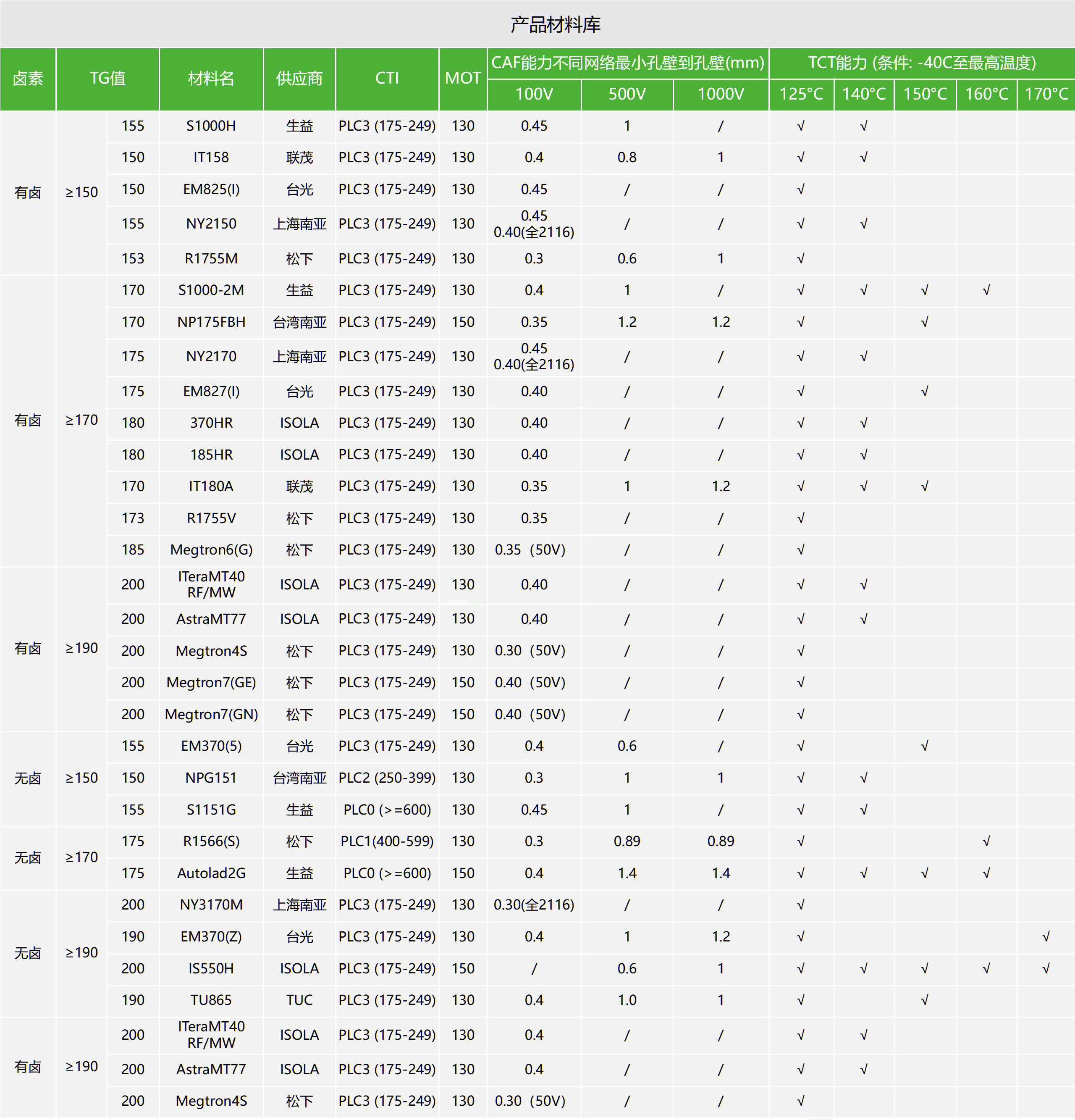
Task: Click the S1000H material name cell
Action: coord(211,126)
